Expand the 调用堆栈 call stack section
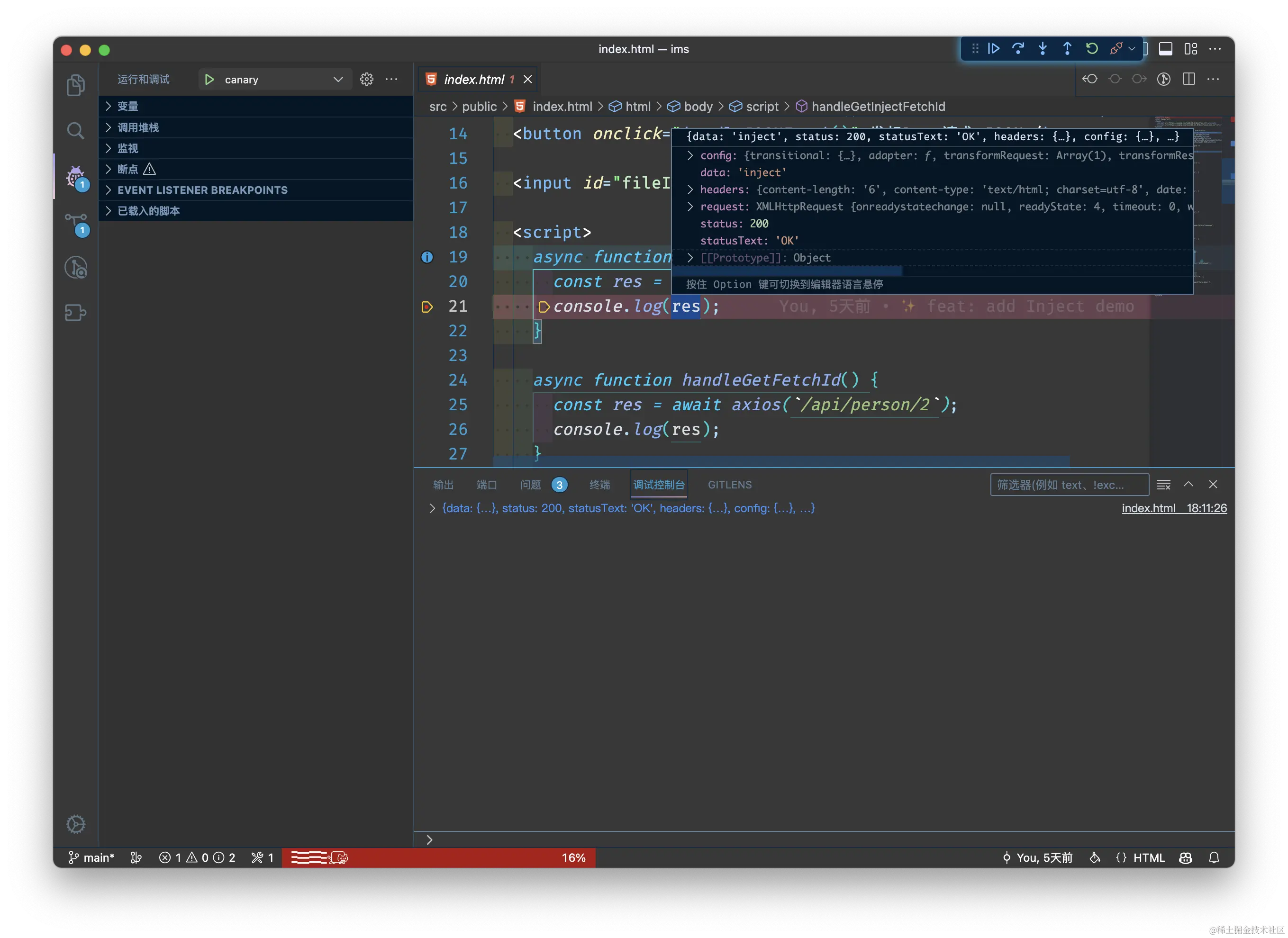Image resolution: width=1288 pixels, height=938 pixels. (x=138, y=127)
